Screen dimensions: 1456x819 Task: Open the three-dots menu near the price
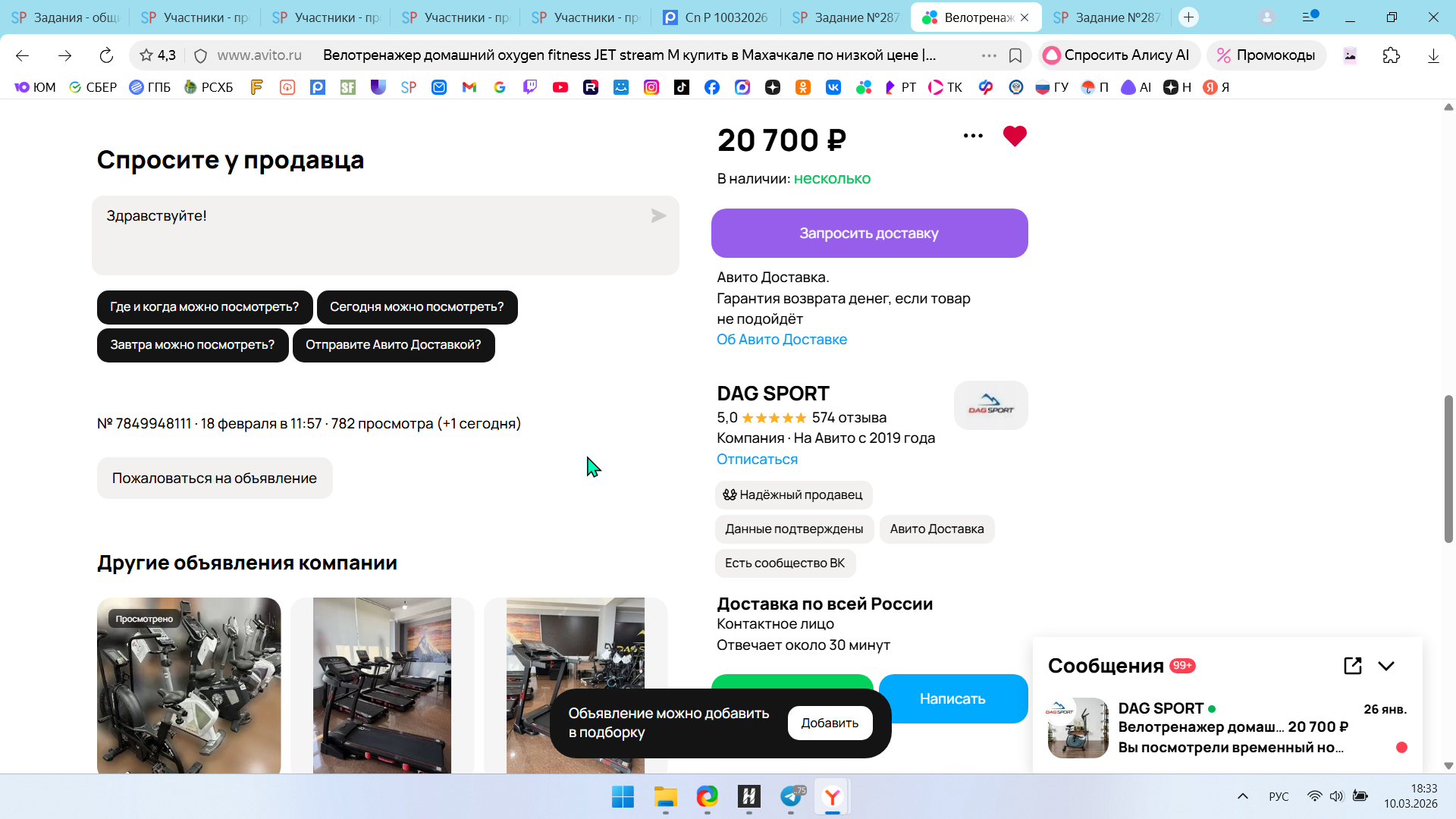pos(973,136)
